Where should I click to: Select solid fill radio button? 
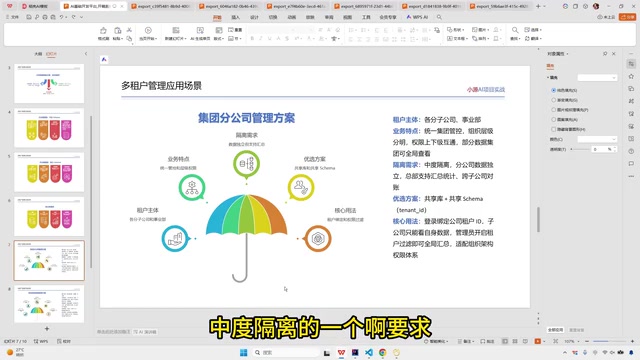pyautogui.click(x=553, y=90)
